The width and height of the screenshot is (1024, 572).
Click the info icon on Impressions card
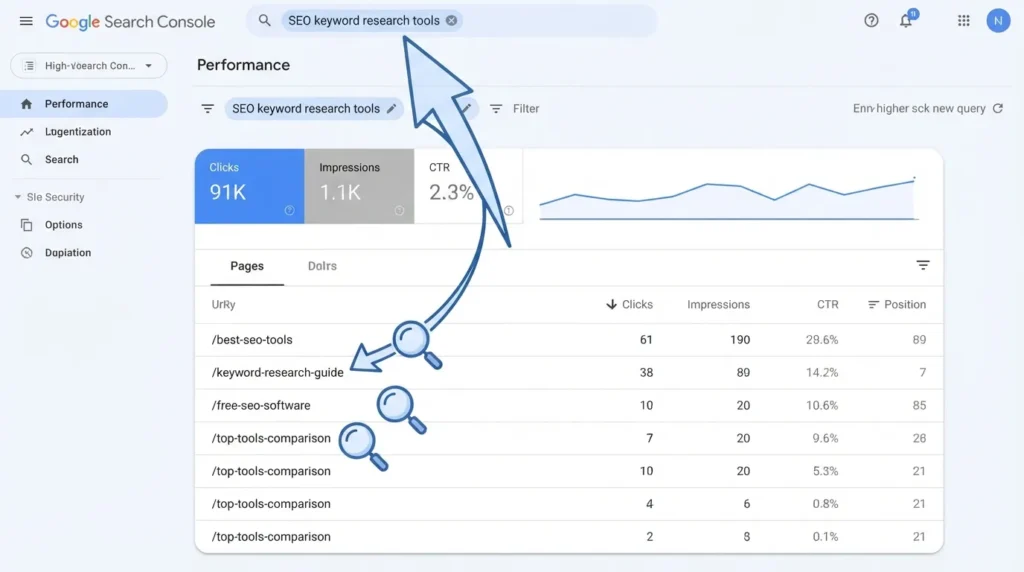399,210
